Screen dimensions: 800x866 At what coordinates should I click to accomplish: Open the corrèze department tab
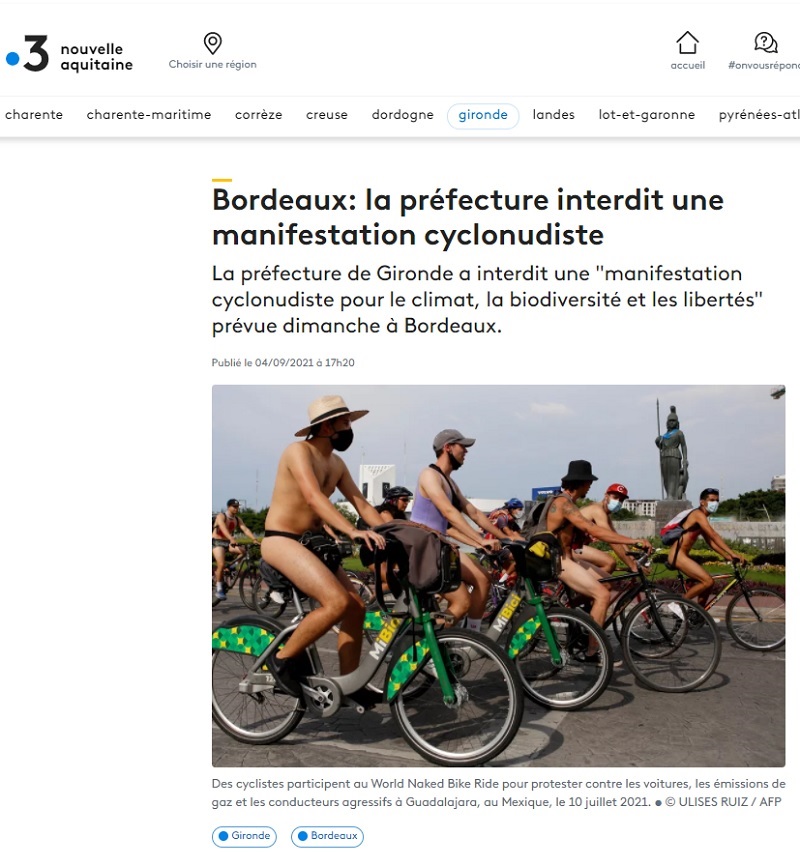(x=259, y=115)
